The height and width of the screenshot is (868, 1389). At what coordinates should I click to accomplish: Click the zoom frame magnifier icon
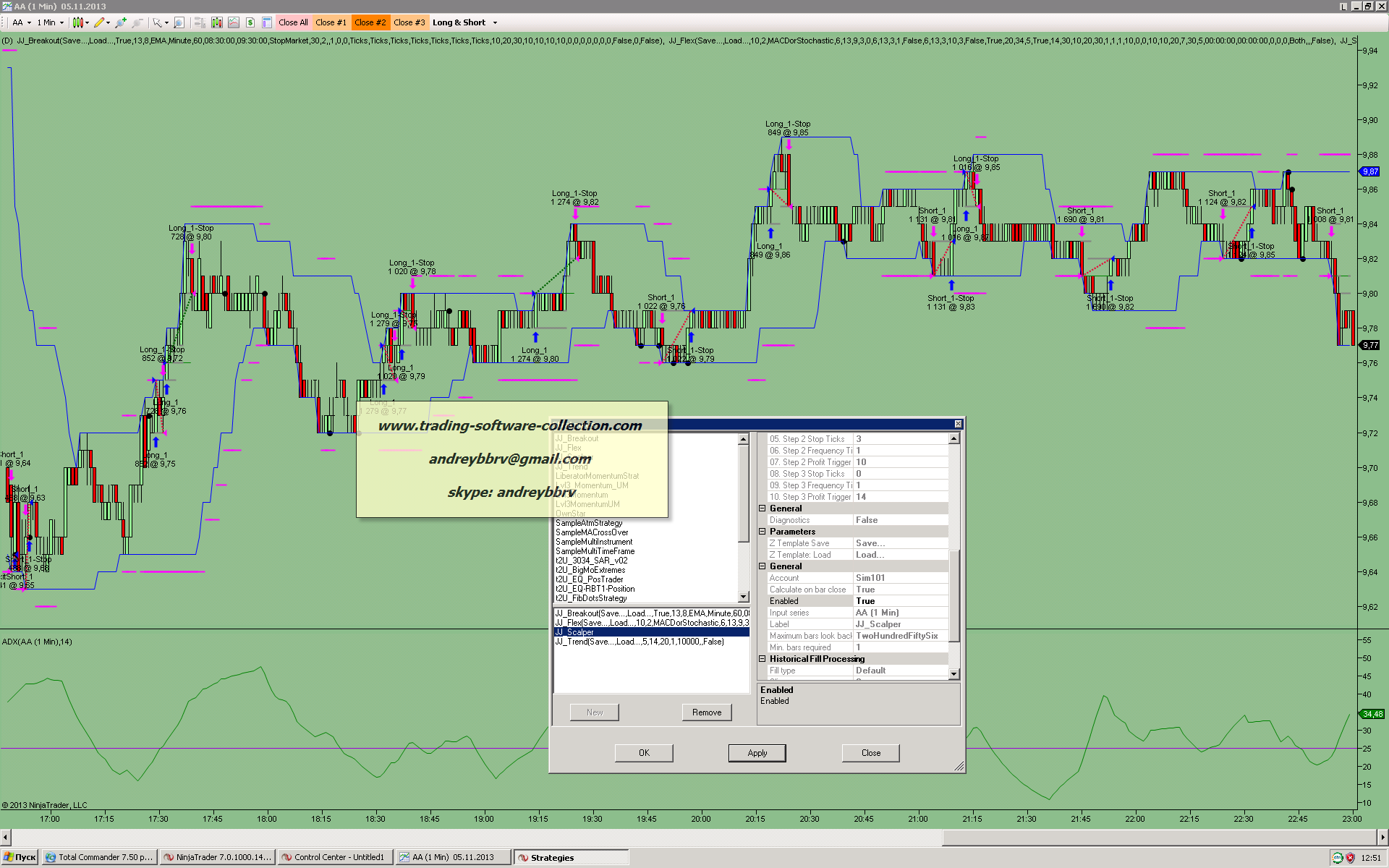179,22
